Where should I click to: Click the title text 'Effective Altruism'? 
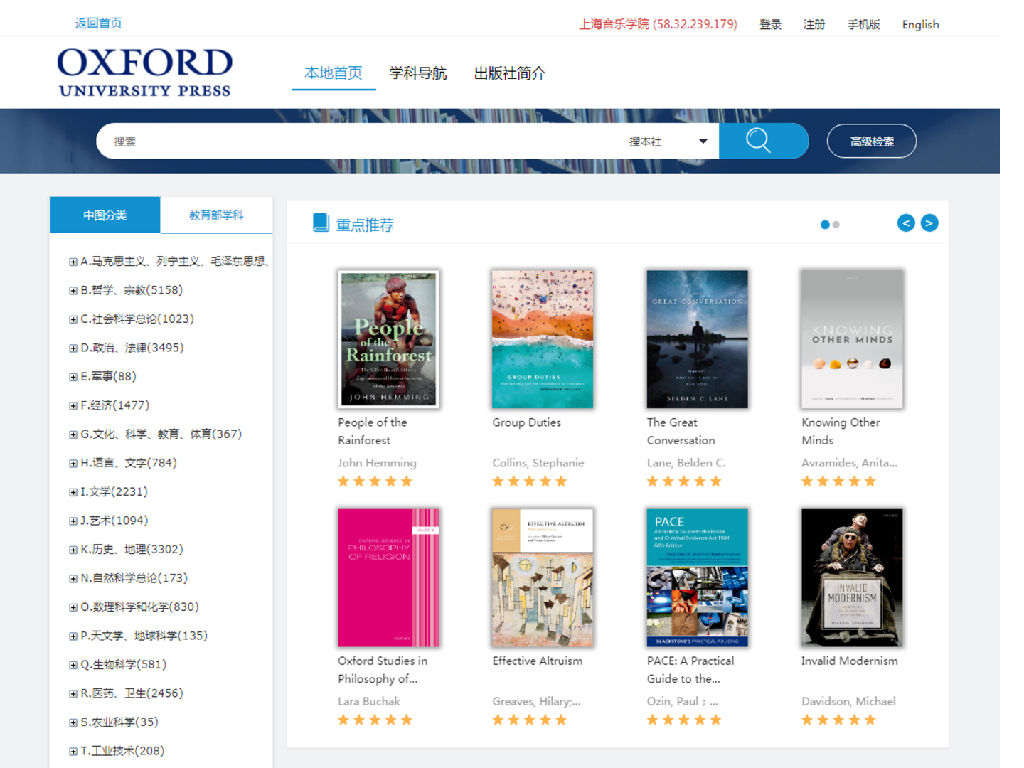click(x=537, y=661)
